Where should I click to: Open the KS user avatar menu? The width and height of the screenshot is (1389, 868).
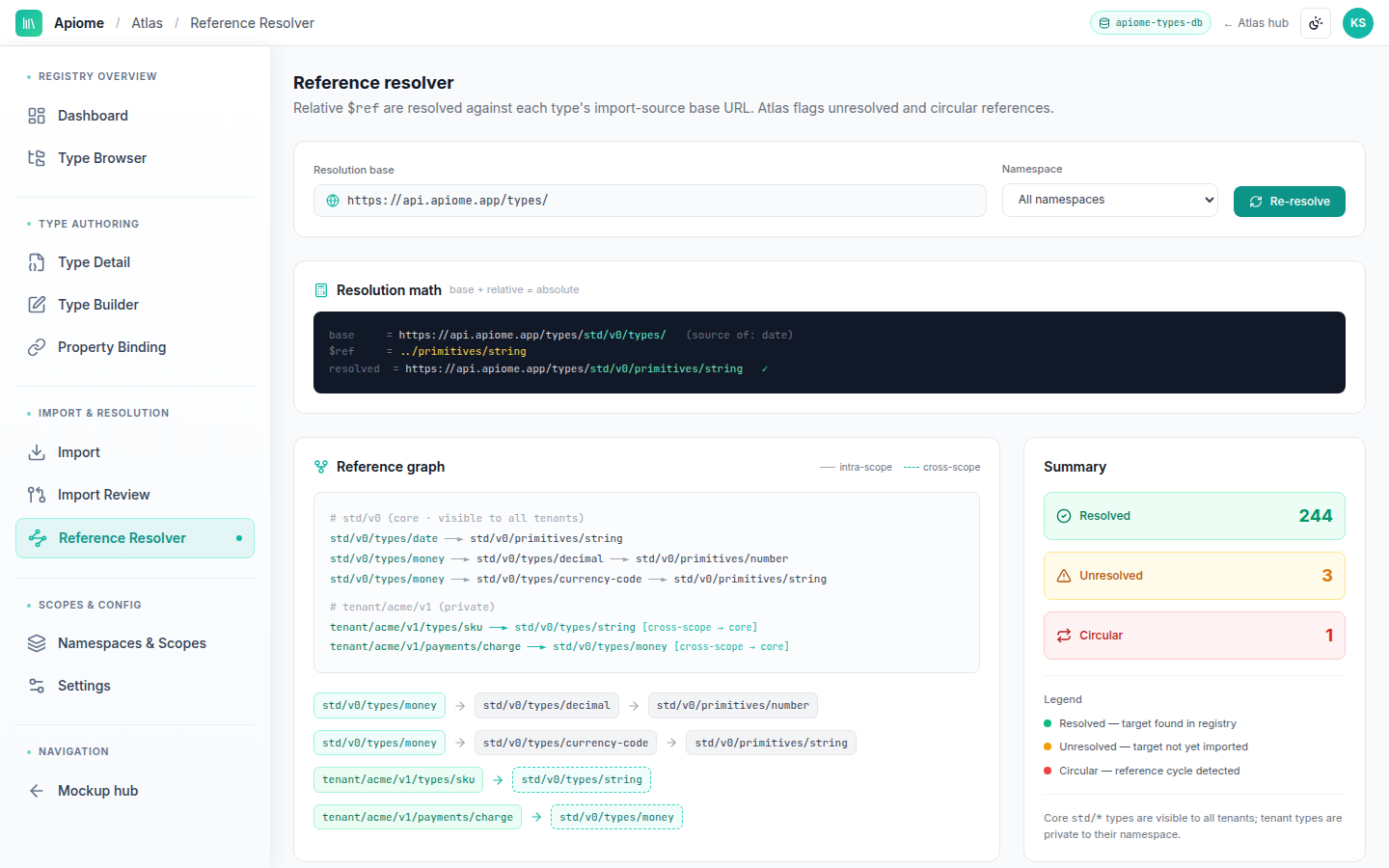click(x=1358, y=23)
